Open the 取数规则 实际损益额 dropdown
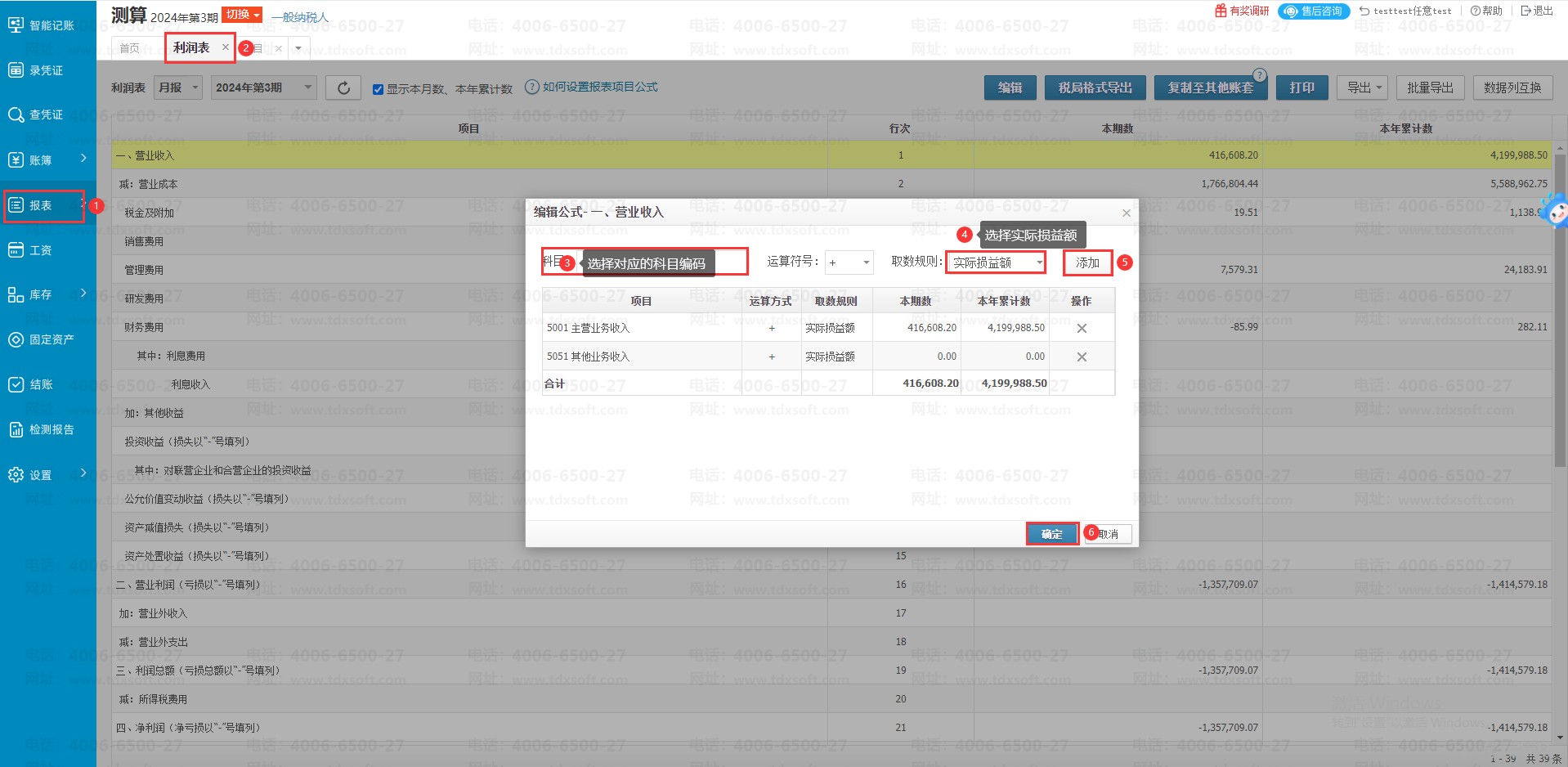Viewport: 1568px width, 767px height. click(995, 262)
